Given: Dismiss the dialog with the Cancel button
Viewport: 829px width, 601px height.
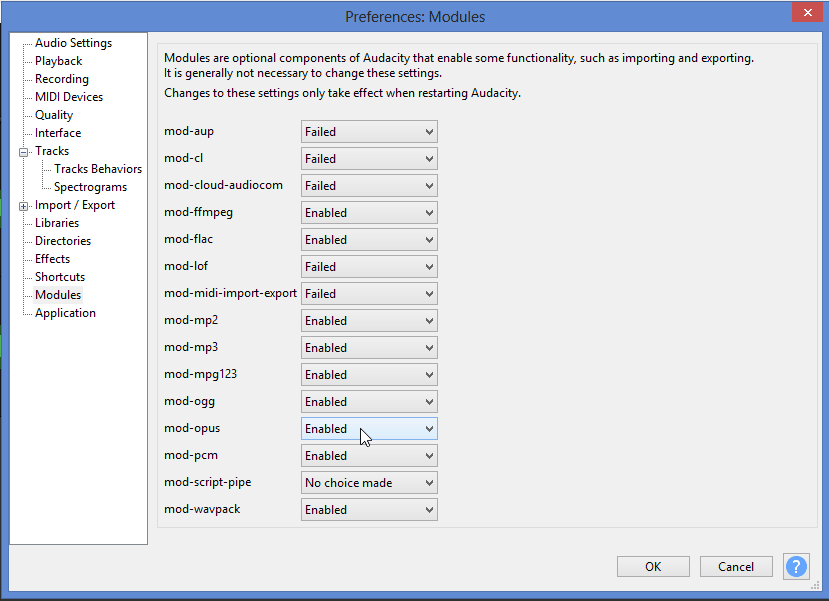Looking at the screenshot, I should [736, 566].
